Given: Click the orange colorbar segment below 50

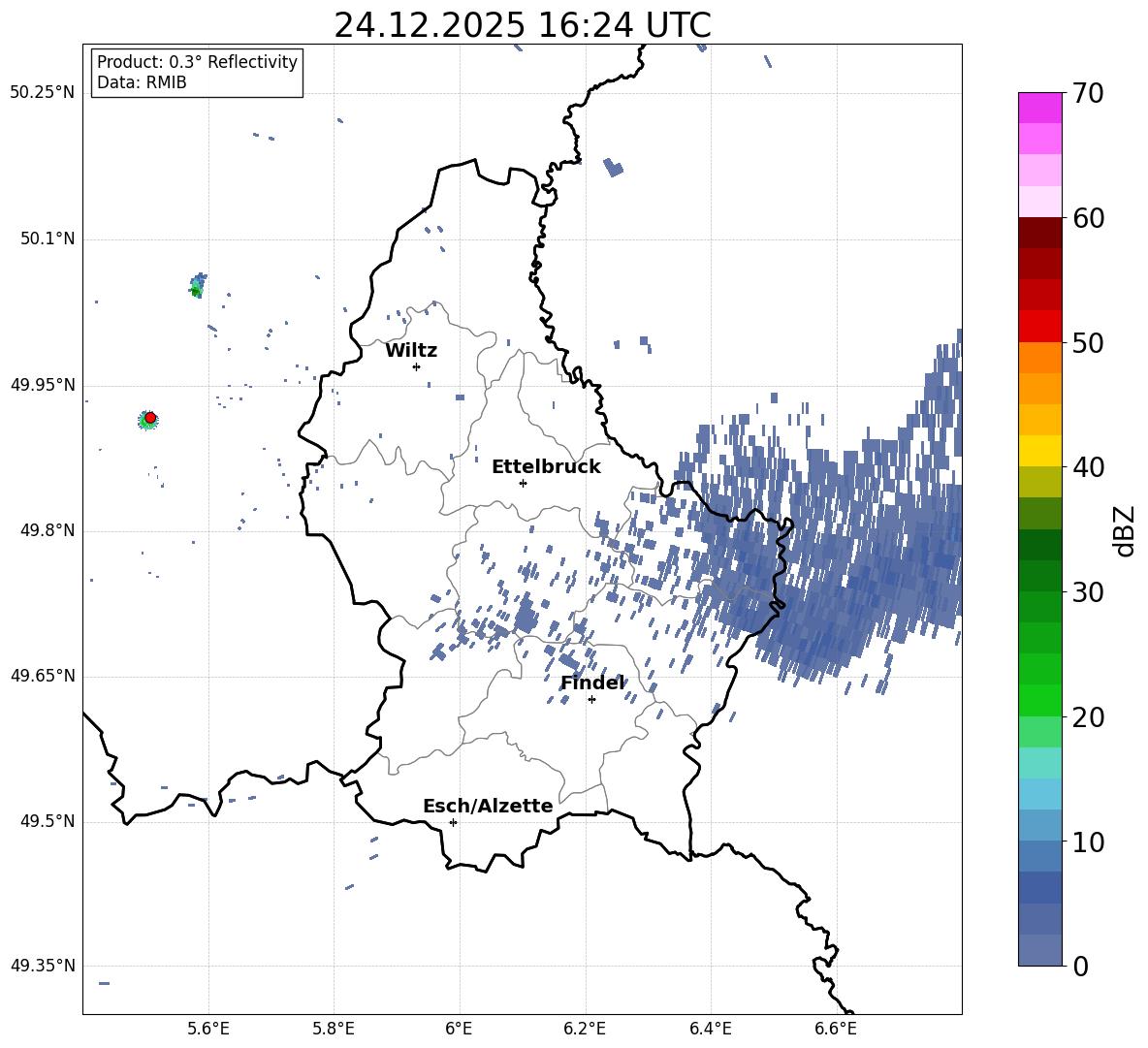Looking at the screenshot, I should [x=1040, y=358].
